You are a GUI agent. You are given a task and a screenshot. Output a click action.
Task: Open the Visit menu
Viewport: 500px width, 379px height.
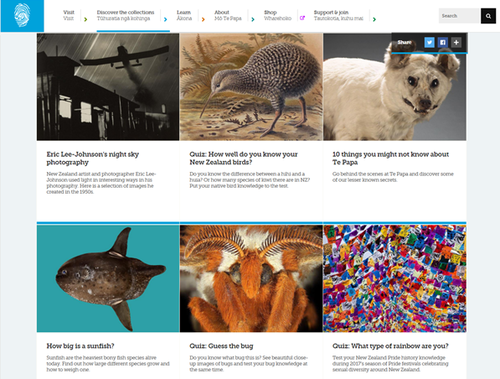[69, 15]
